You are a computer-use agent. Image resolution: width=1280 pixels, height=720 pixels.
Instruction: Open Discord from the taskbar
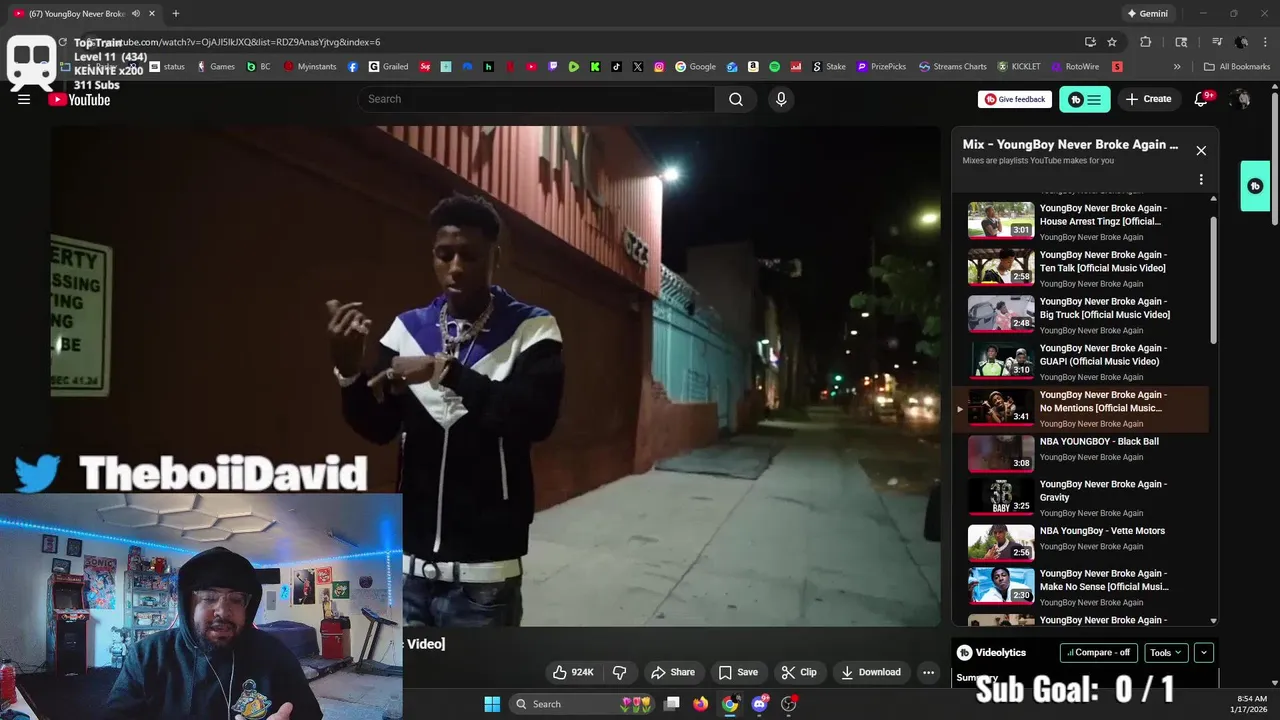click(x=759, y=704)
